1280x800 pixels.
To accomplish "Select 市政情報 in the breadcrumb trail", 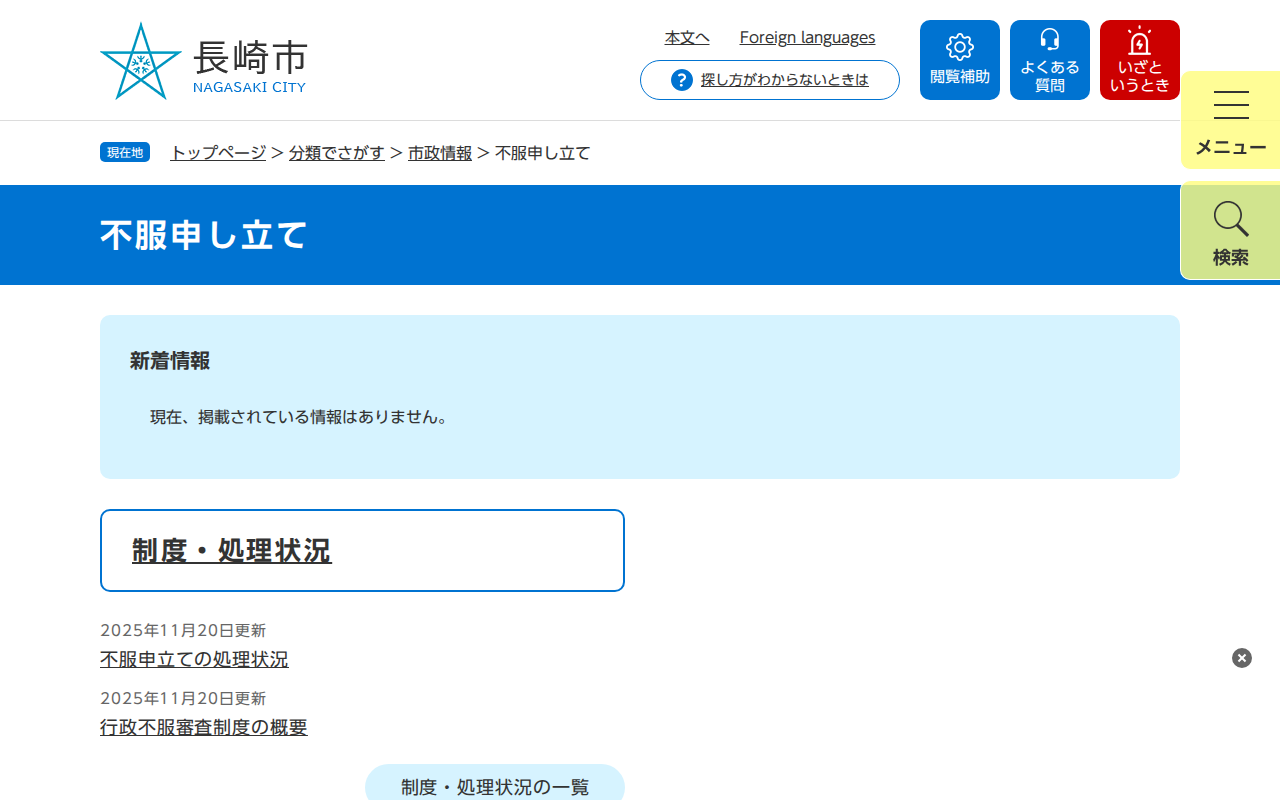I will [440, 153].
